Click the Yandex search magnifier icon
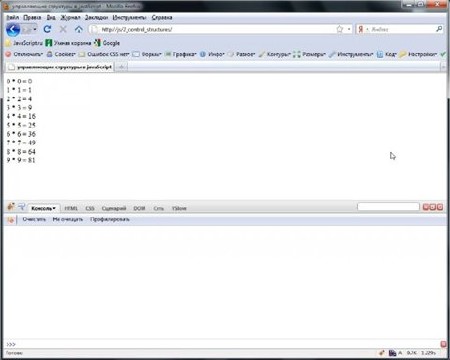Image resolution: width=450 pixels, height=360 pixels. click(439, 29)
